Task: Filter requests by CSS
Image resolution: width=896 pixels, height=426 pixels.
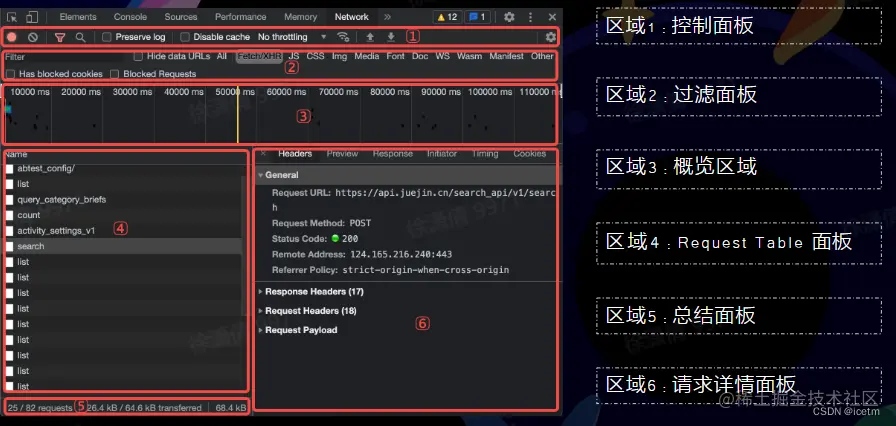Action: click(x=315, y=57)
